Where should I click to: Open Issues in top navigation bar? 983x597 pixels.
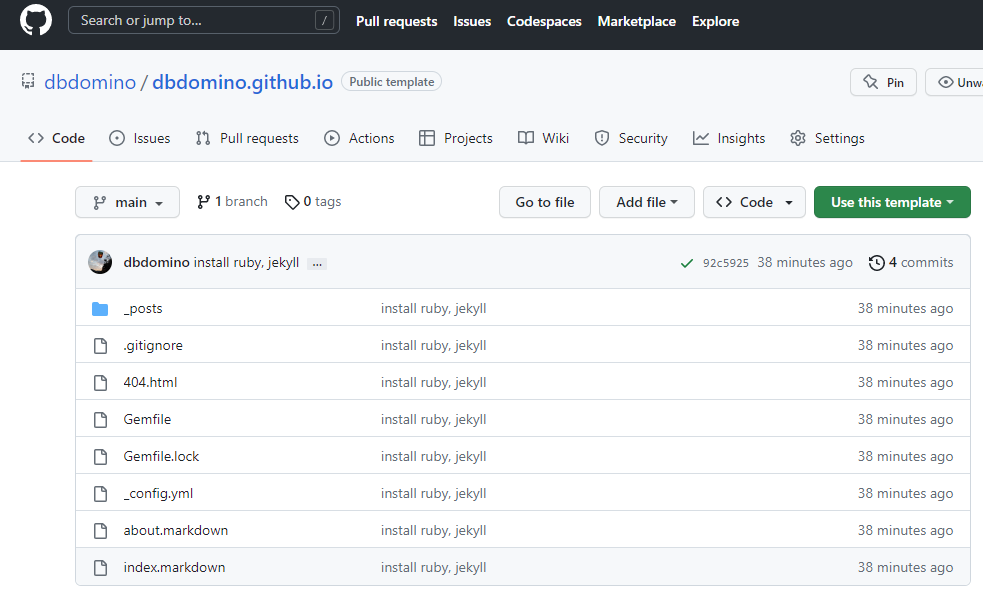(x=472, y=21)
